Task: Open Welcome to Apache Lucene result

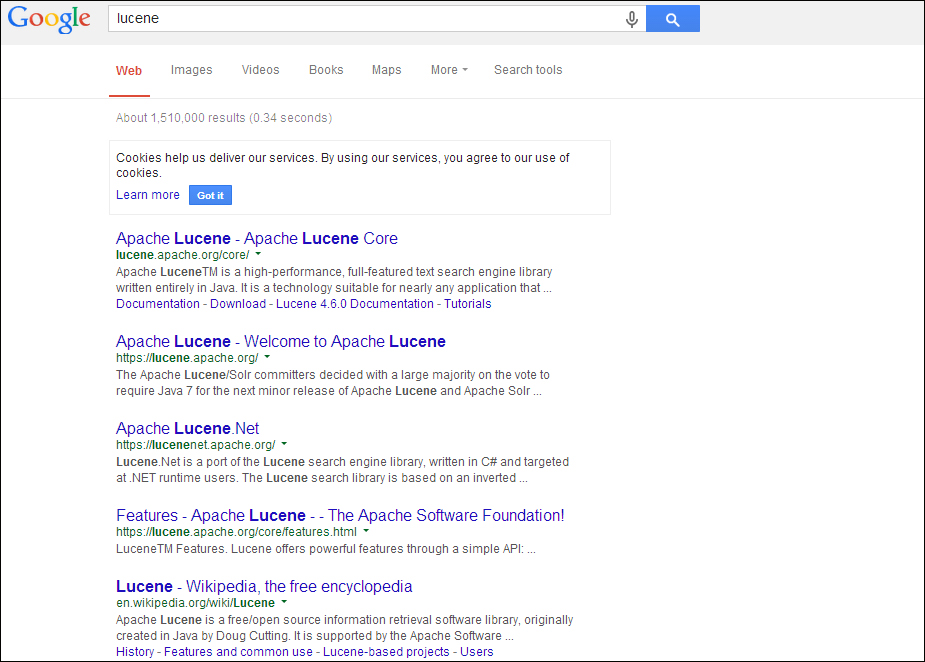Action: coord(281,342)
